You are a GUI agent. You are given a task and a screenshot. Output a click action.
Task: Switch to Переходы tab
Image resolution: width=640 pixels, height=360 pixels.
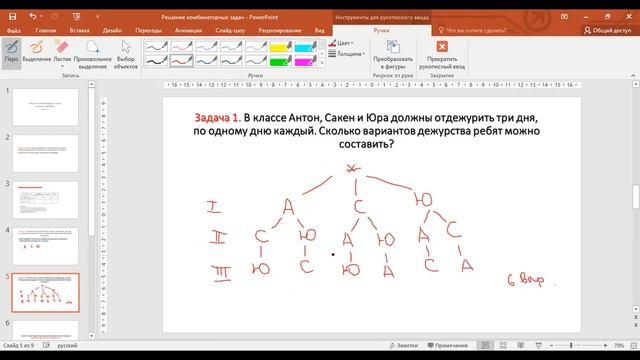pos(149,31)
